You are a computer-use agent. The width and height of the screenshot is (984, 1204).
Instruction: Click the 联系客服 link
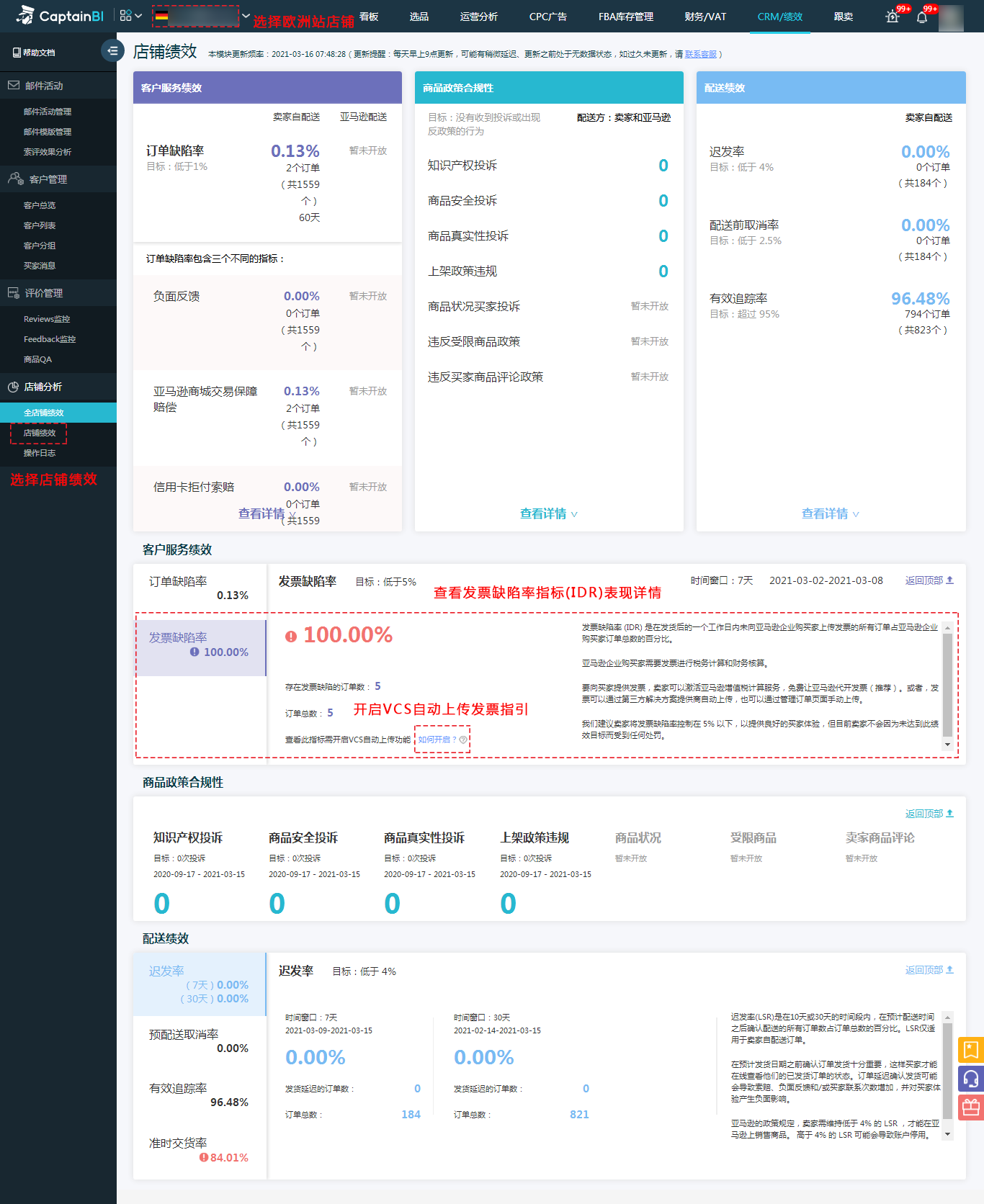(x=700, y=54)
